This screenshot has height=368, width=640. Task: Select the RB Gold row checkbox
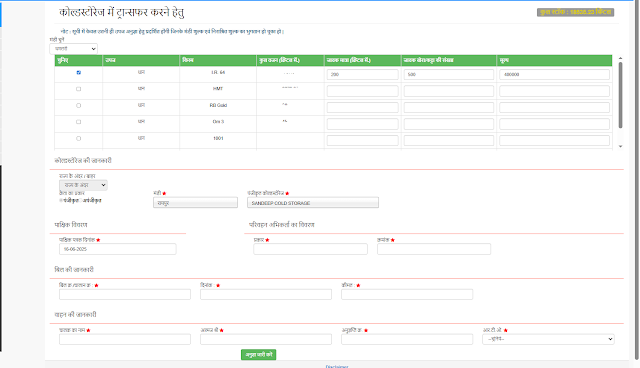79,105
